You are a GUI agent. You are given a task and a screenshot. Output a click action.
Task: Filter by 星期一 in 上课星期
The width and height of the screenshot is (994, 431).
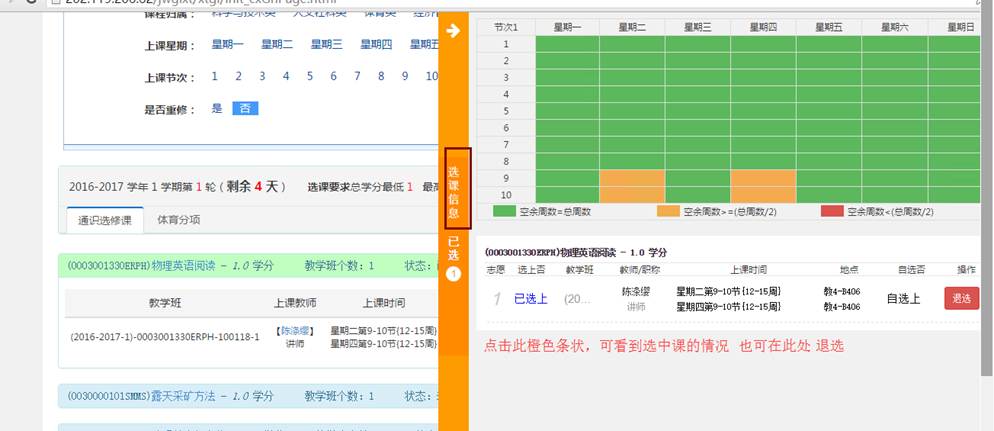click(x=227, y=44)
